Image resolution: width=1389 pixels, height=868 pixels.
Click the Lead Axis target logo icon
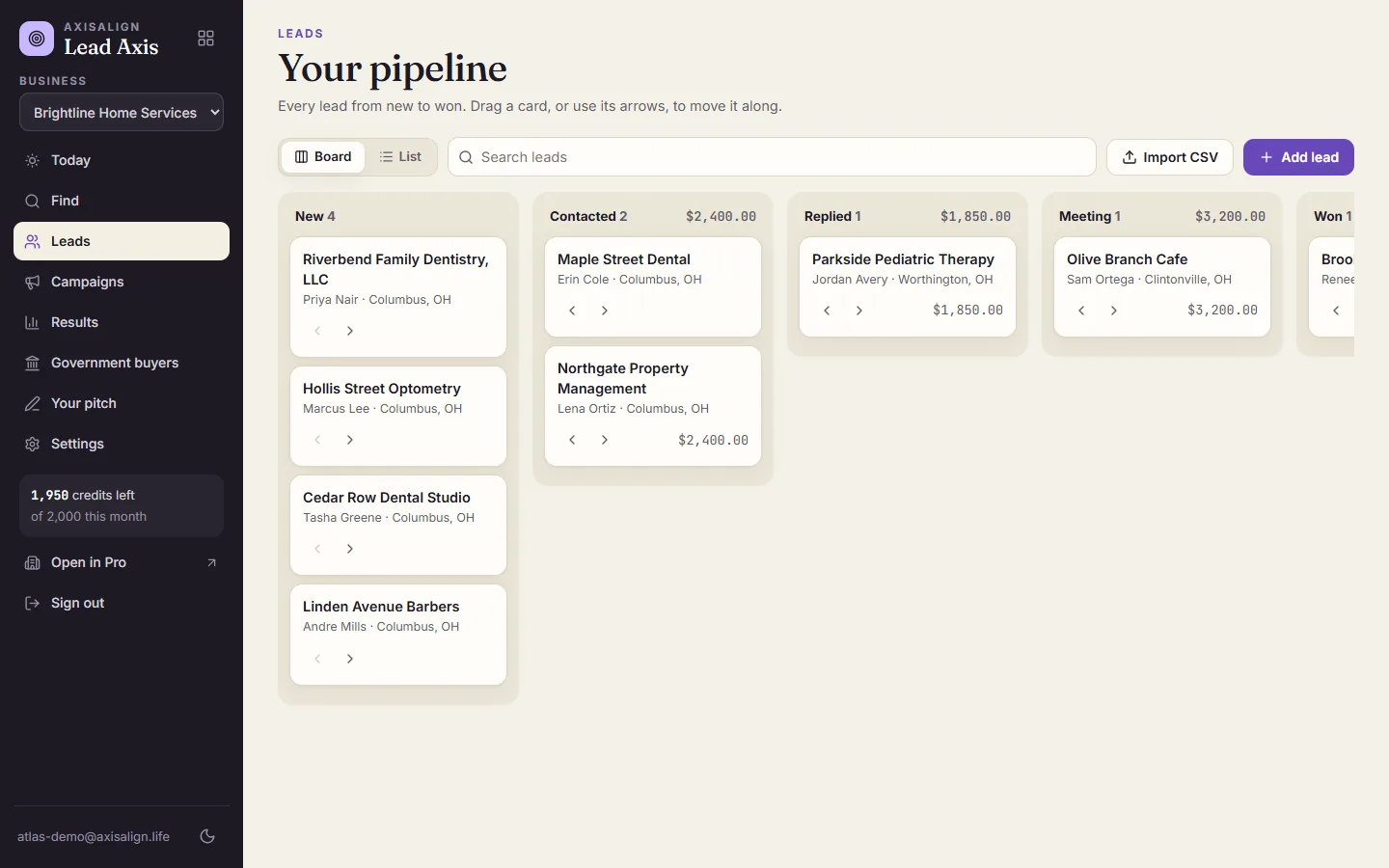pos(37,39)
